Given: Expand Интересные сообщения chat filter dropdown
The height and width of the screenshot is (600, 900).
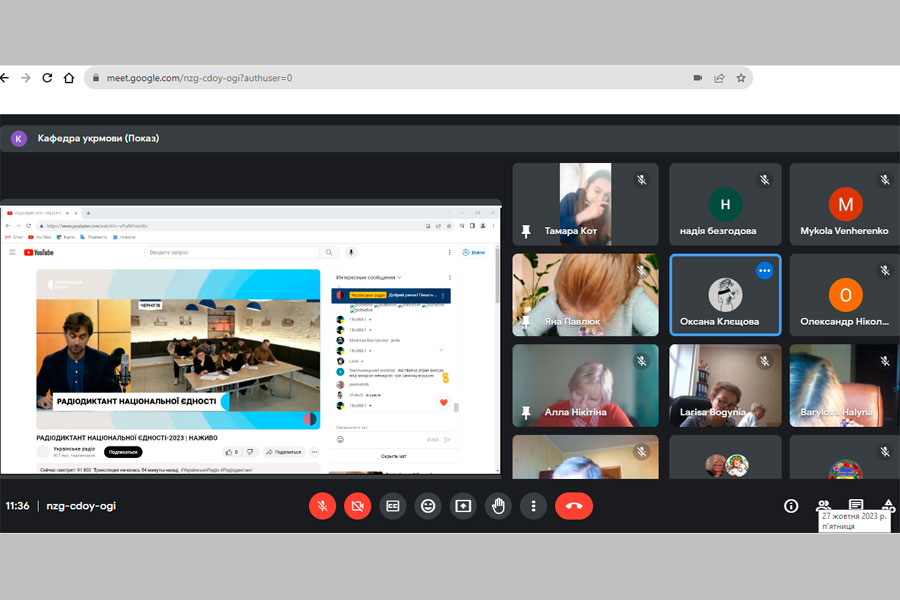Looking at the screenshot, I should coord(368,277).
